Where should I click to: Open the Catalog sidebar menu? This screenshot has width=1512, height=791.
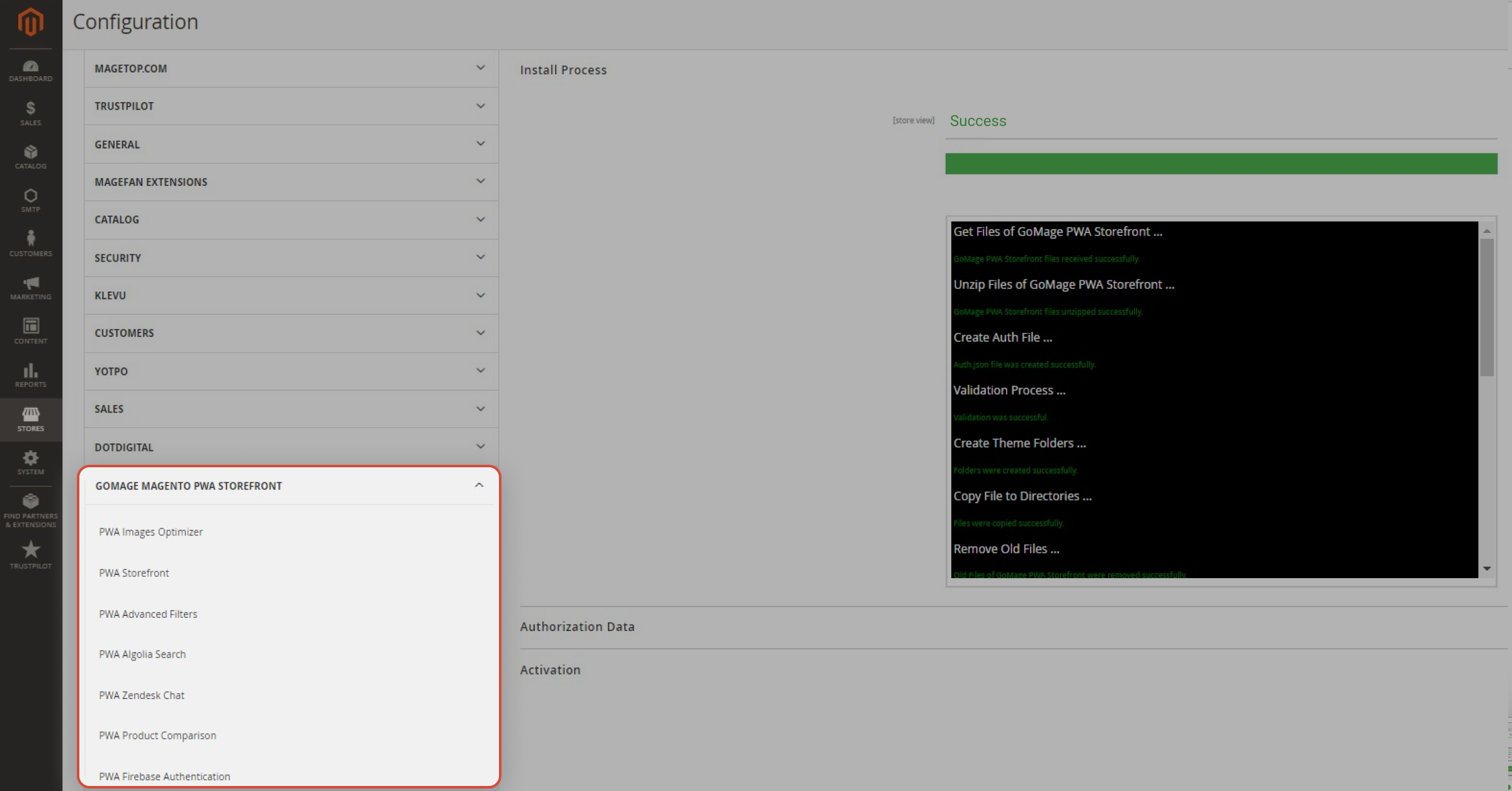click(x=30, y=157)
